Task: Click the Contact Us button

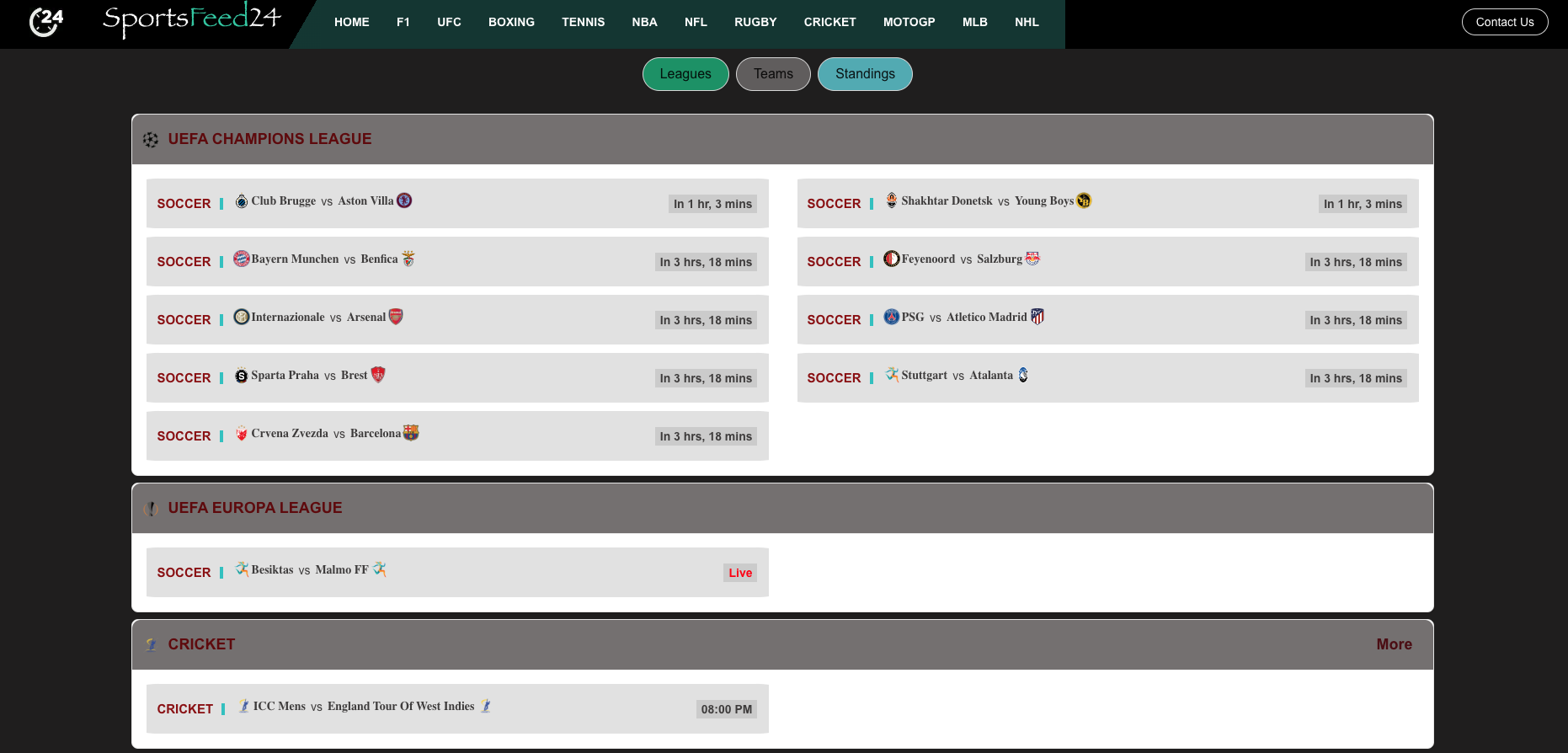Action: point(1505,22)
